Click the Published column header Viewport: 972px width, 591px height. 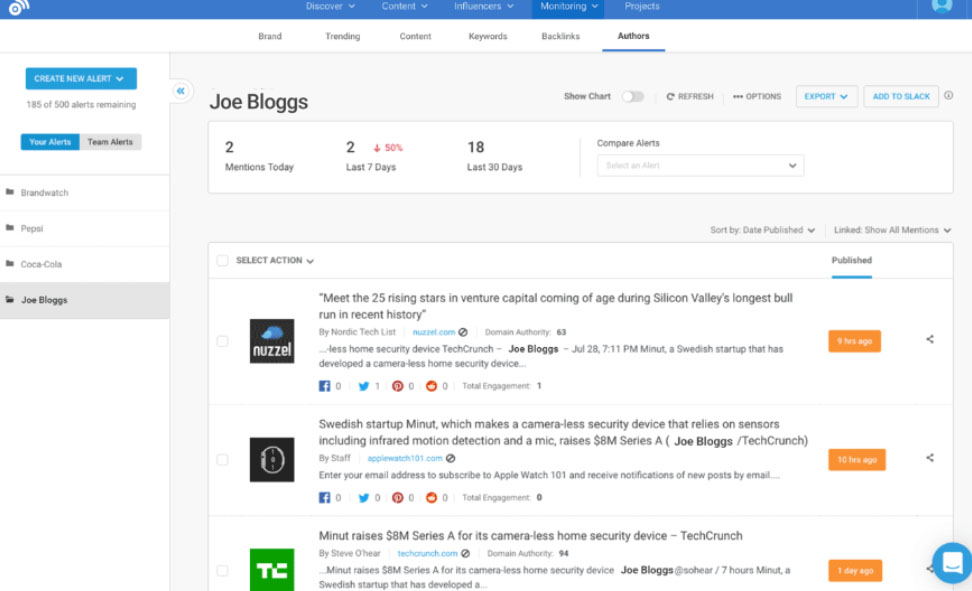[x=852, y=260]
